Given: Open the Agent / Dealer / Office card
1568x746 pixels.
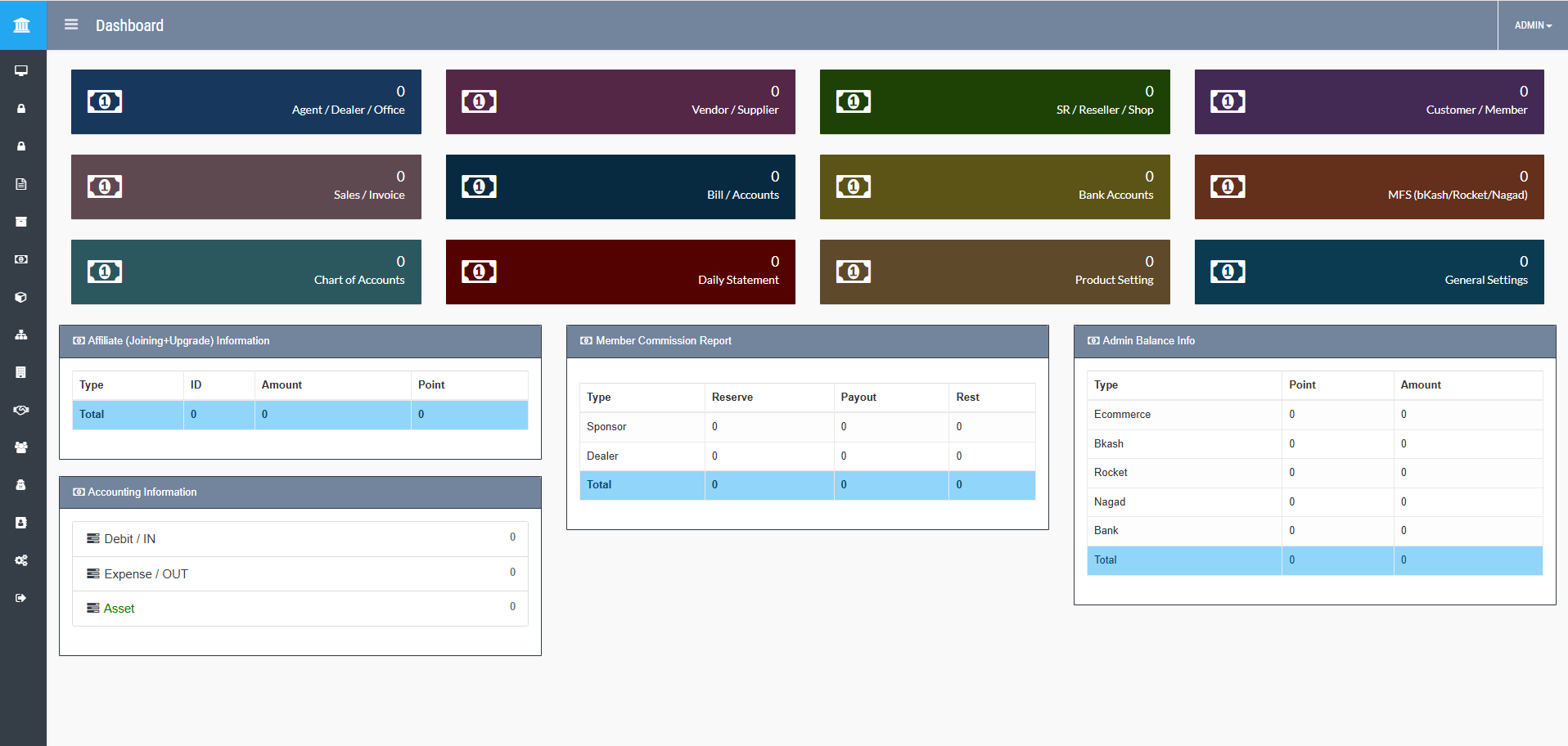Looking at the screenshot, I should [x=246, y=101].
